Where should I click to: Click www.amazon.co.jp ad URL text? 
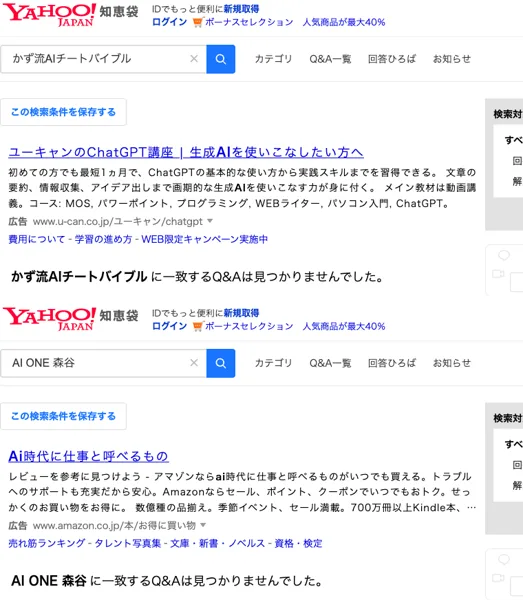pyautogui.click(x=114, y=525)
